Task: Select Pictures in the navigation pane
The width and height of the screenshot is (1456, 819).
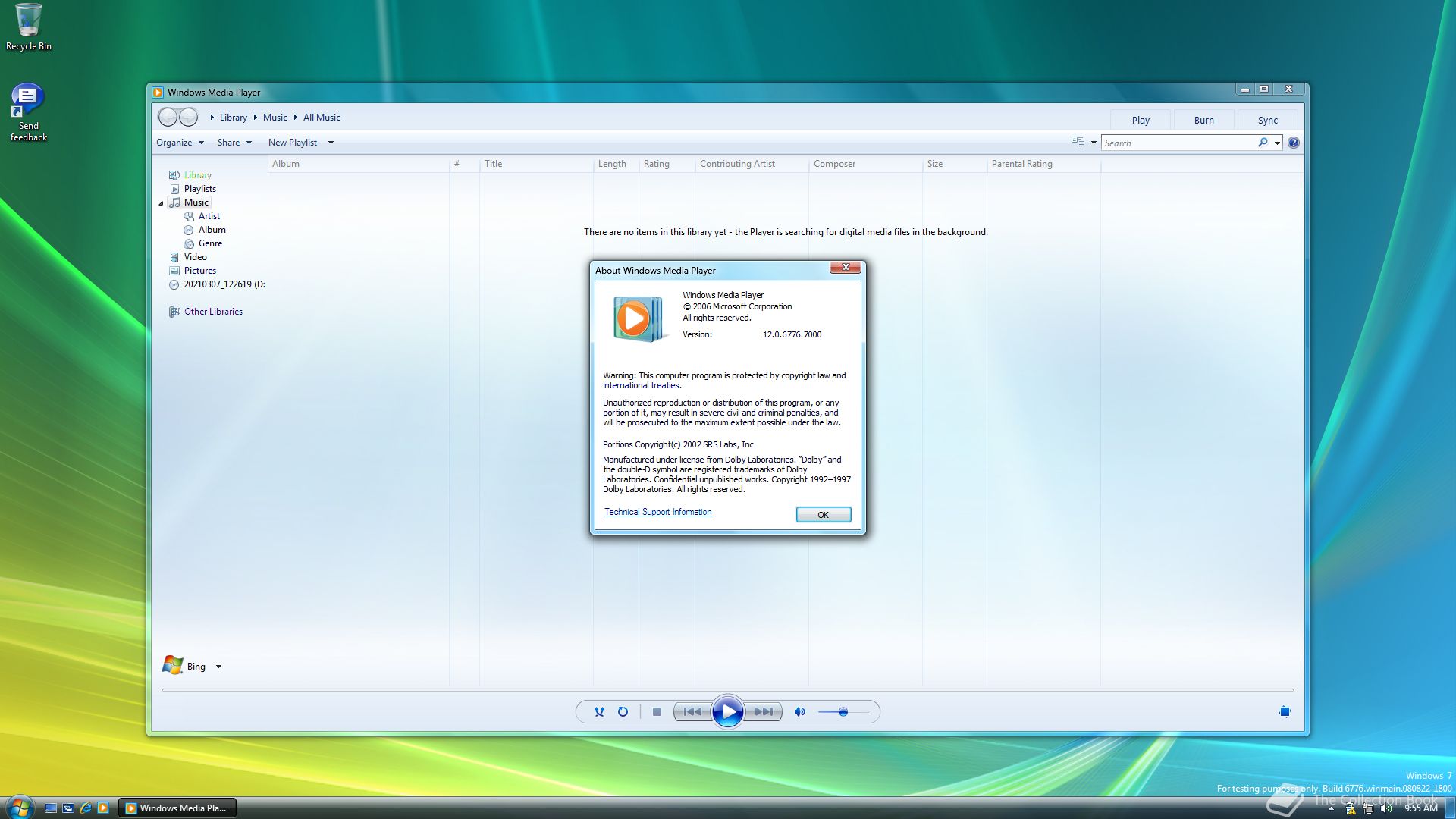Action: pos(193,271)
